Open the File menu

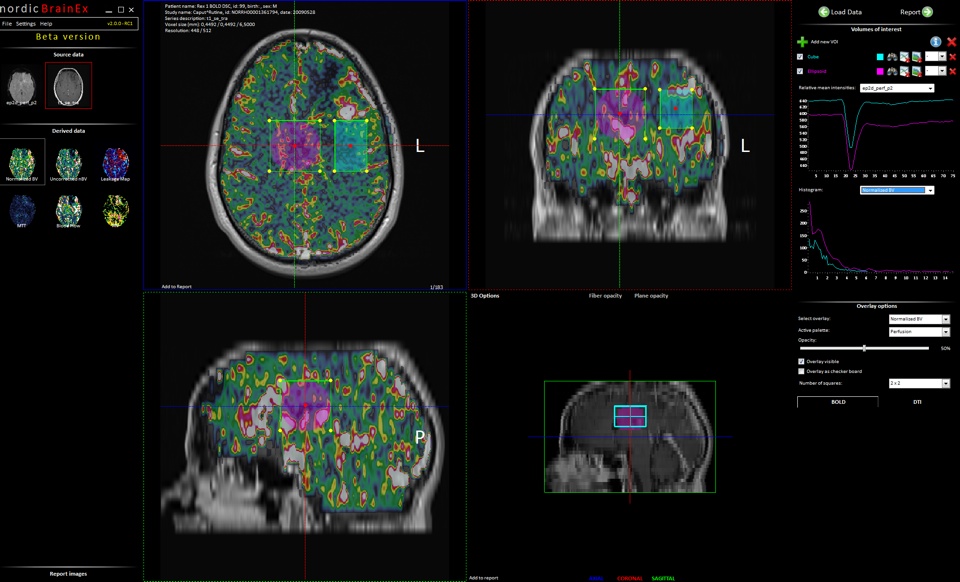(7, 24)
